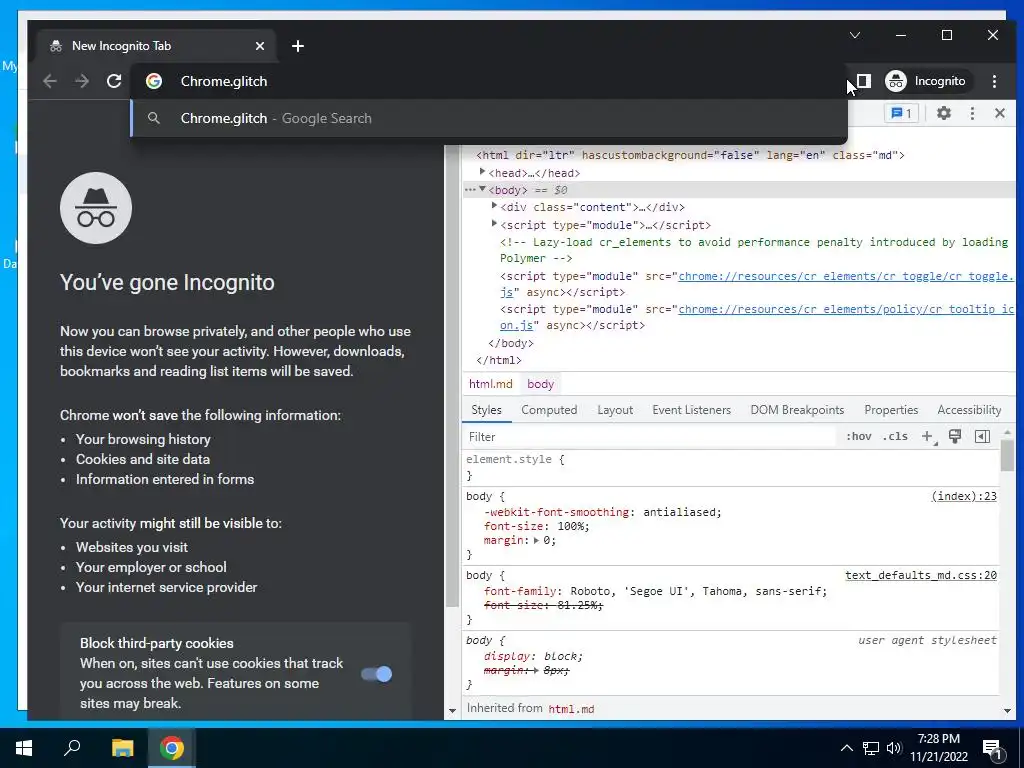This screenshot has height=768, width=1024.
Task: Toggle the Block third-party cookies switch
Action: point(377,674)
